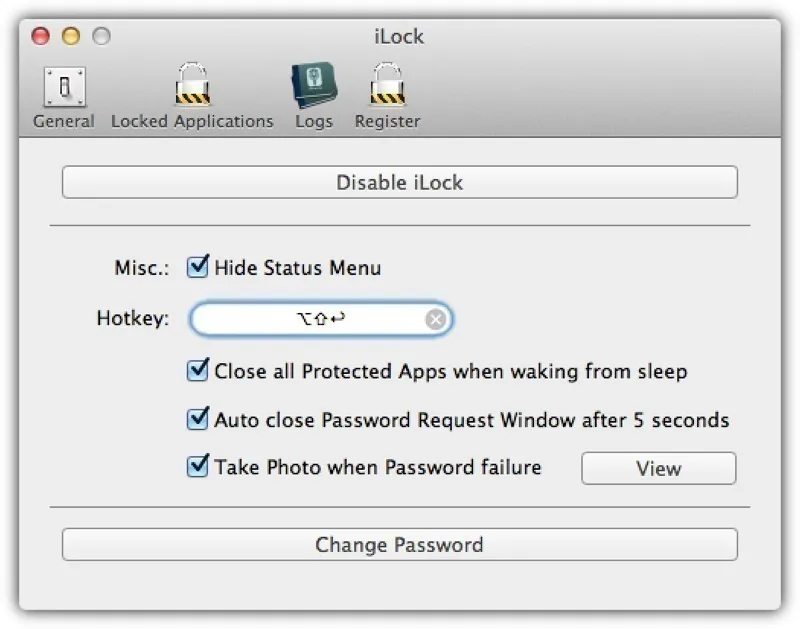The image size is (800, 629).
Task: Toggle Take Photo when Password failure
Action: point(196,467)
